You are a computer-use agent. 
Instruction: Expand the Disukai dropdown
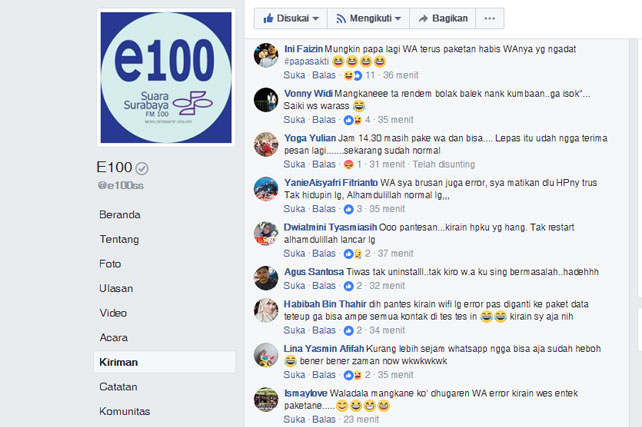pyautogui.click(x=291, y=18)
